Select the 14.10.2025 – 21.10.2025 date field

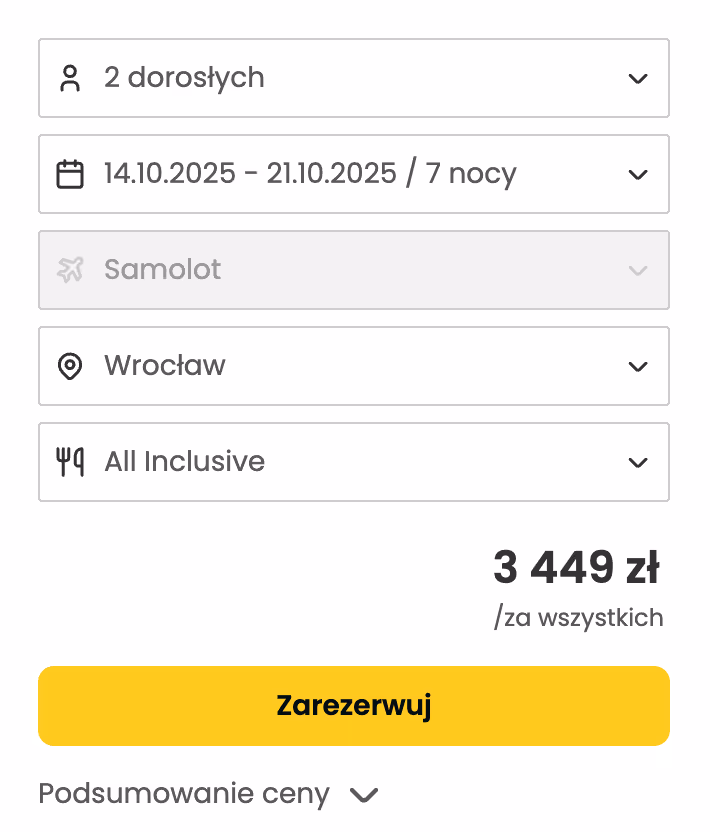[x=310, y=173]
